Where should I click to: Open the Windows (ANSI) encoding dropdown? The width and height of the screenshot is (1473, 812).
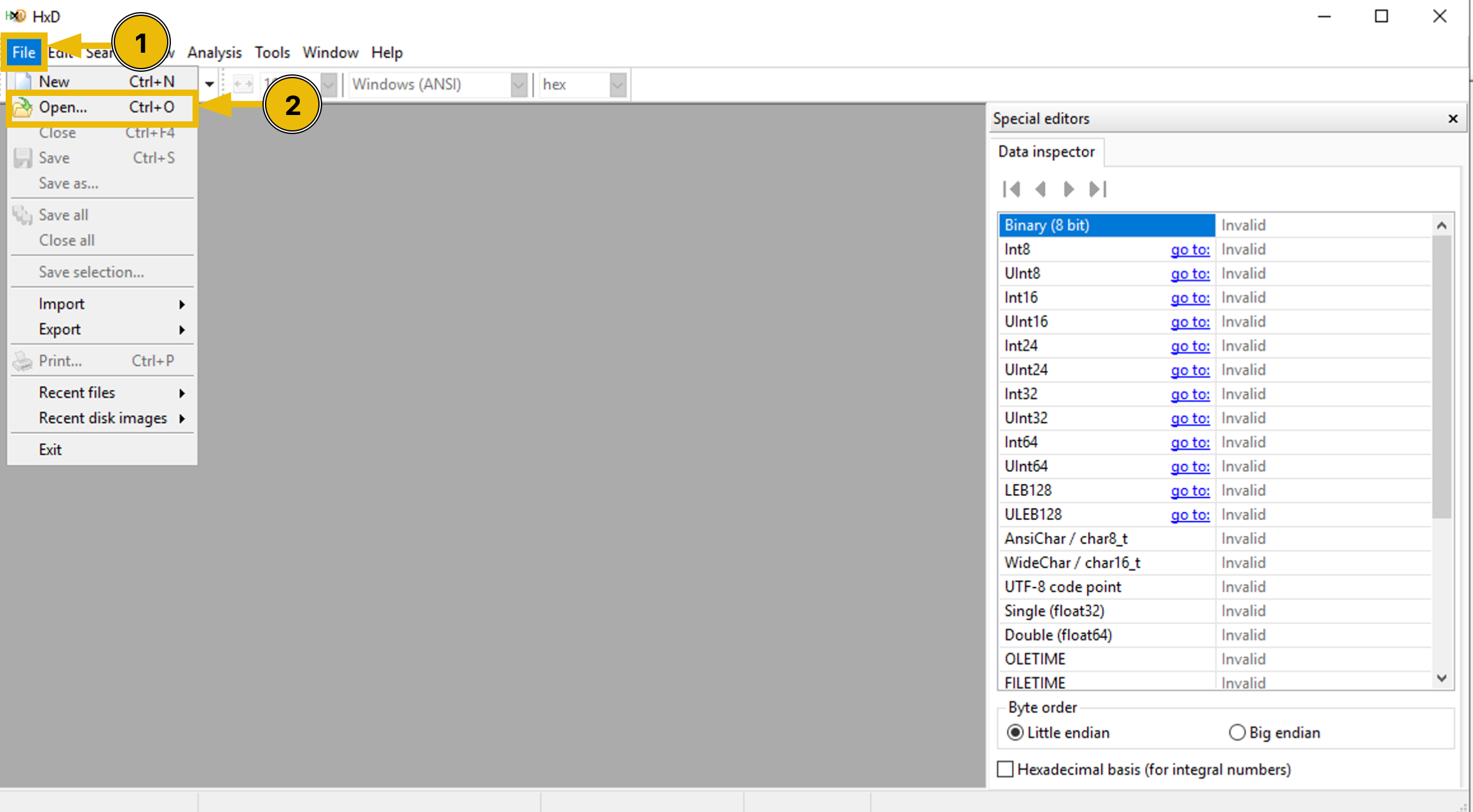point(519,85)
